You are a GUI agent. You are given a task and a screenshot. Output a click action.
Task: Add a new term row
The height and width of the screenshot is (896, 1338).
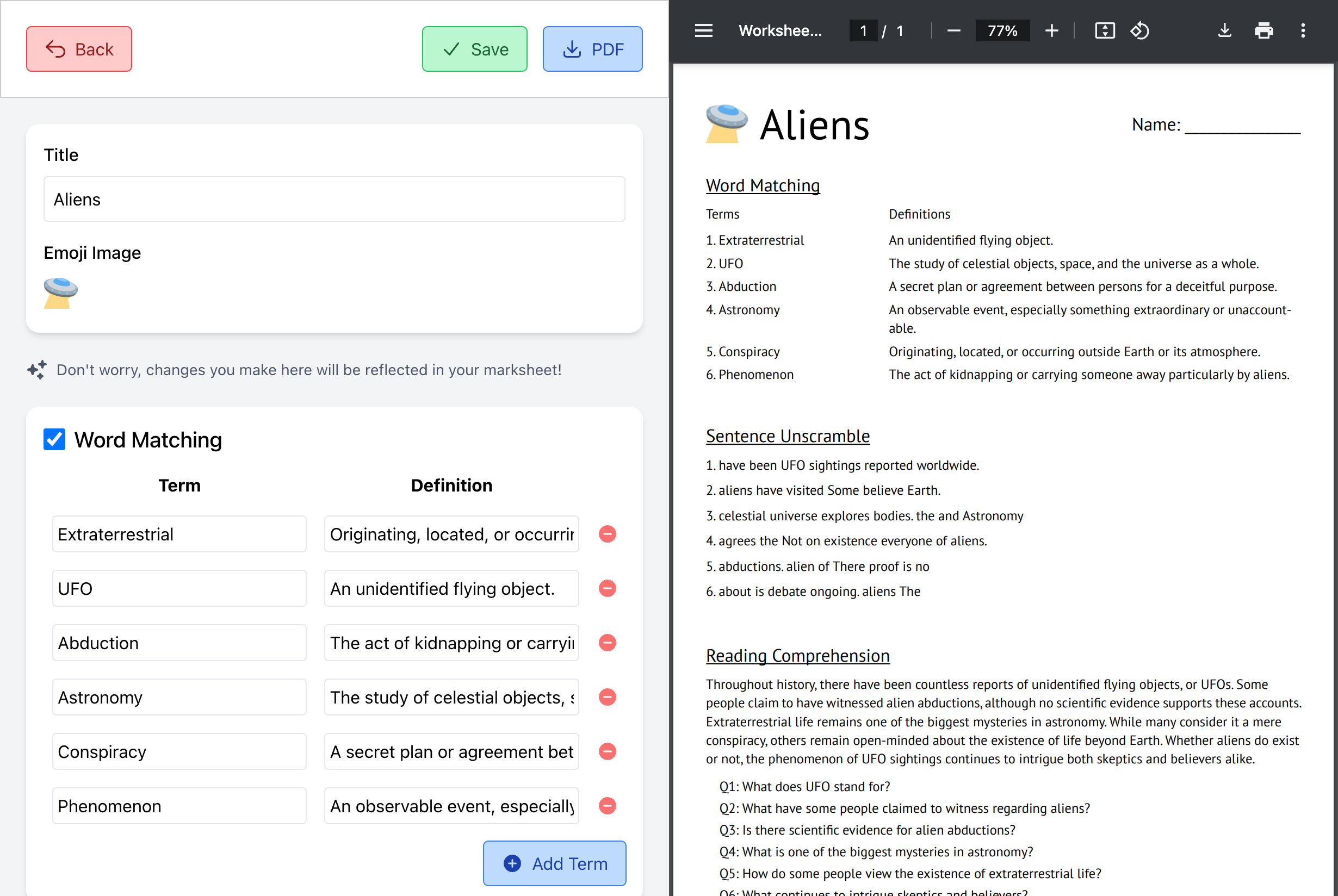coord(554,863)
